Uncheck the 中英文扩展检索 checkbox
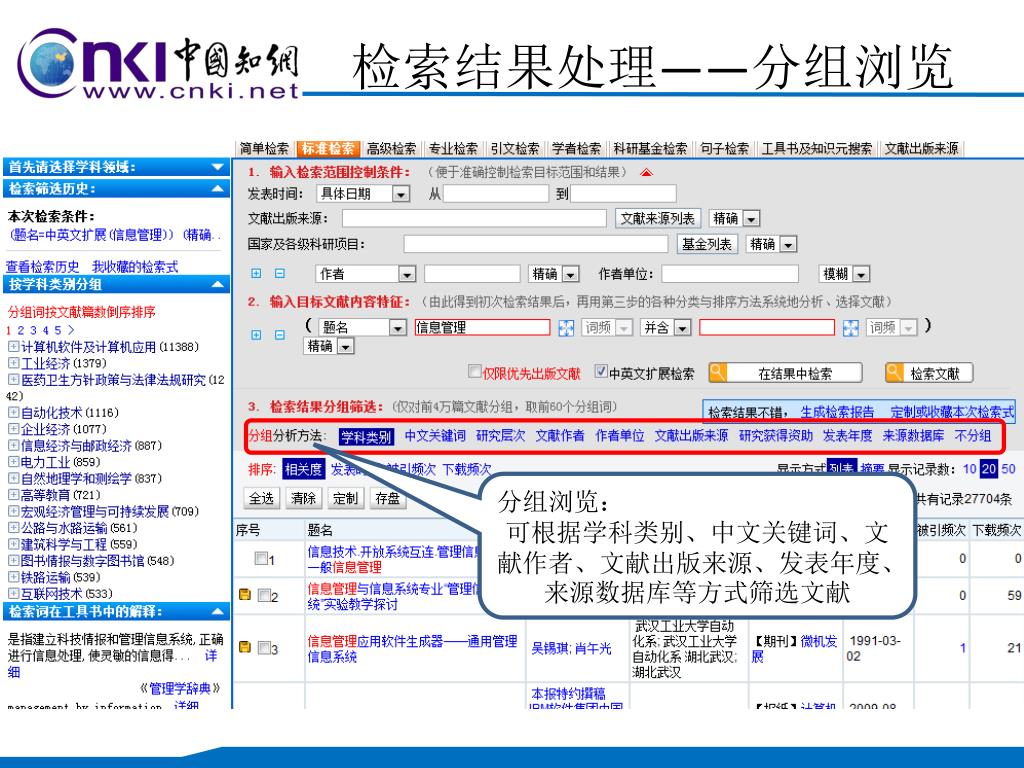The width and height of the screenshot is (1024, 768). tap(600, 373)
